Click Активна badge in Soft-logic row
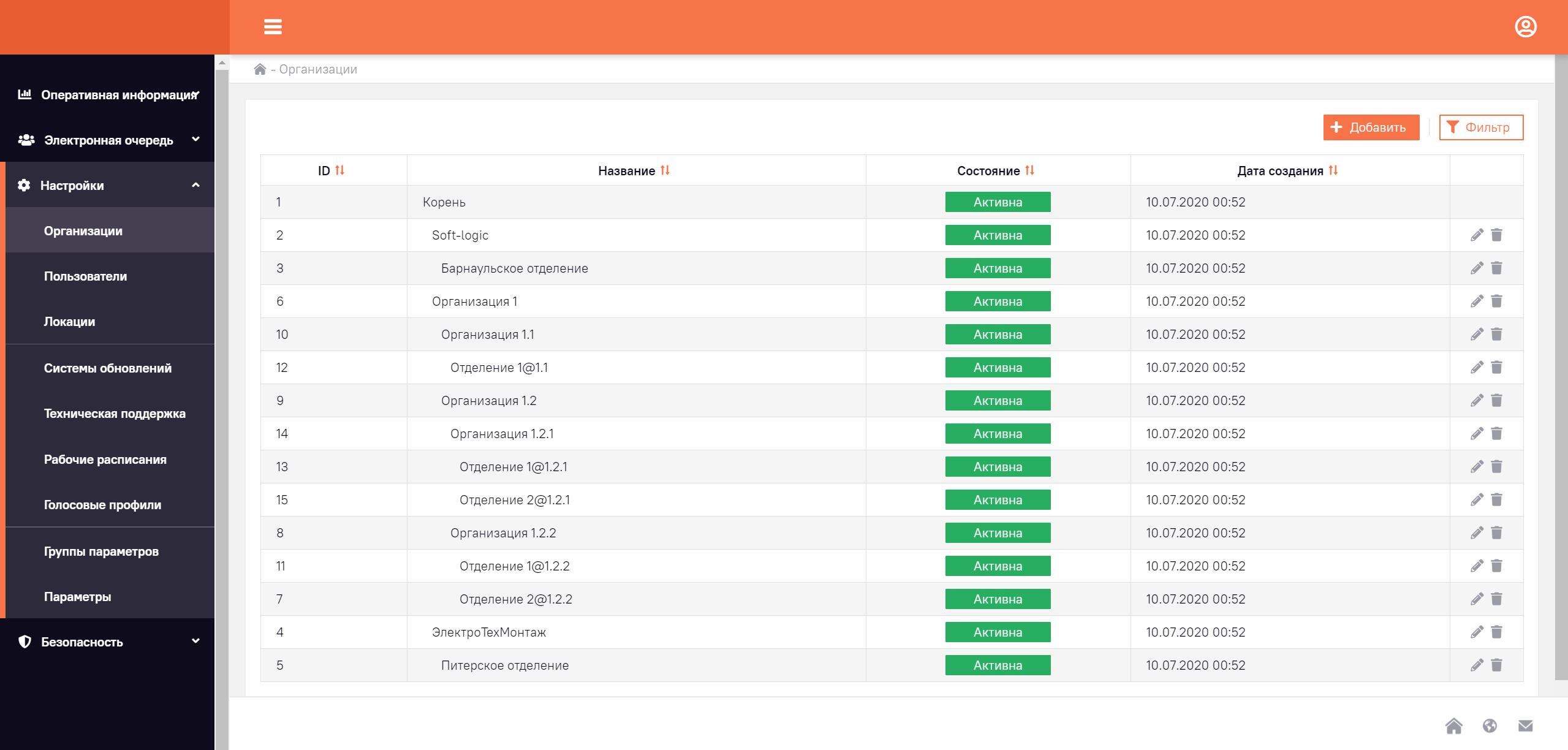The height and width of the screenshot is (750, 1568). 998,235
